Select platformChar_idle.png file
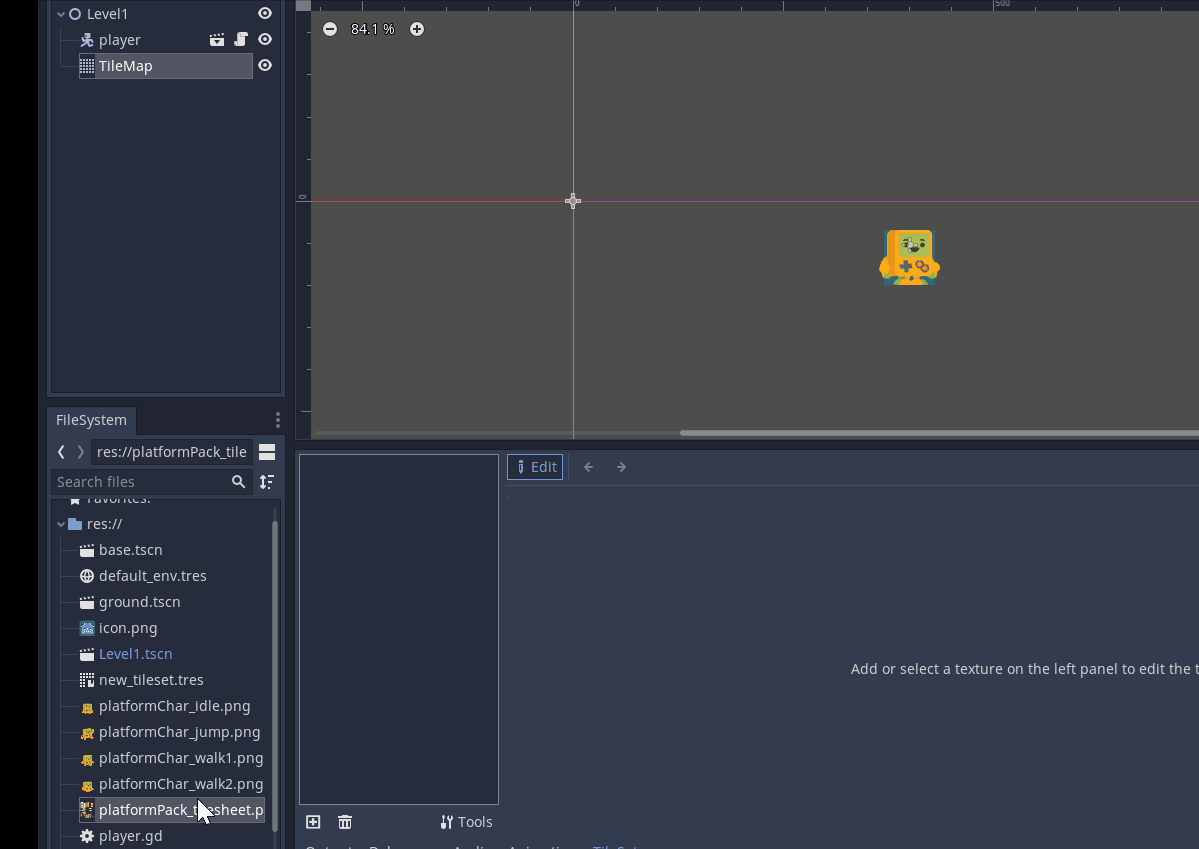The image size is (1199, 849). [174, 706]
